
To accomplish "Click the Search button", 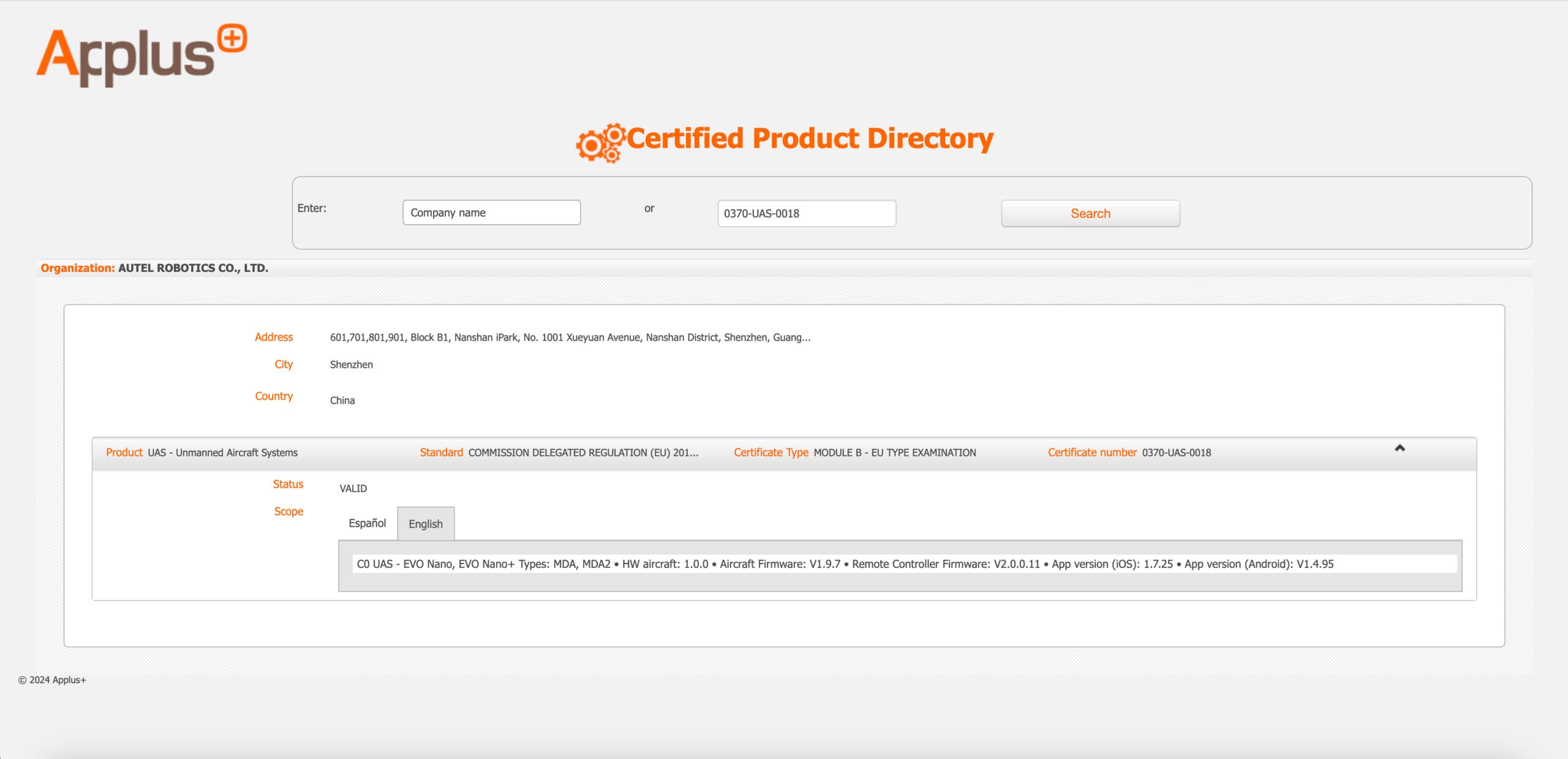I will [x=1090, y=213].
